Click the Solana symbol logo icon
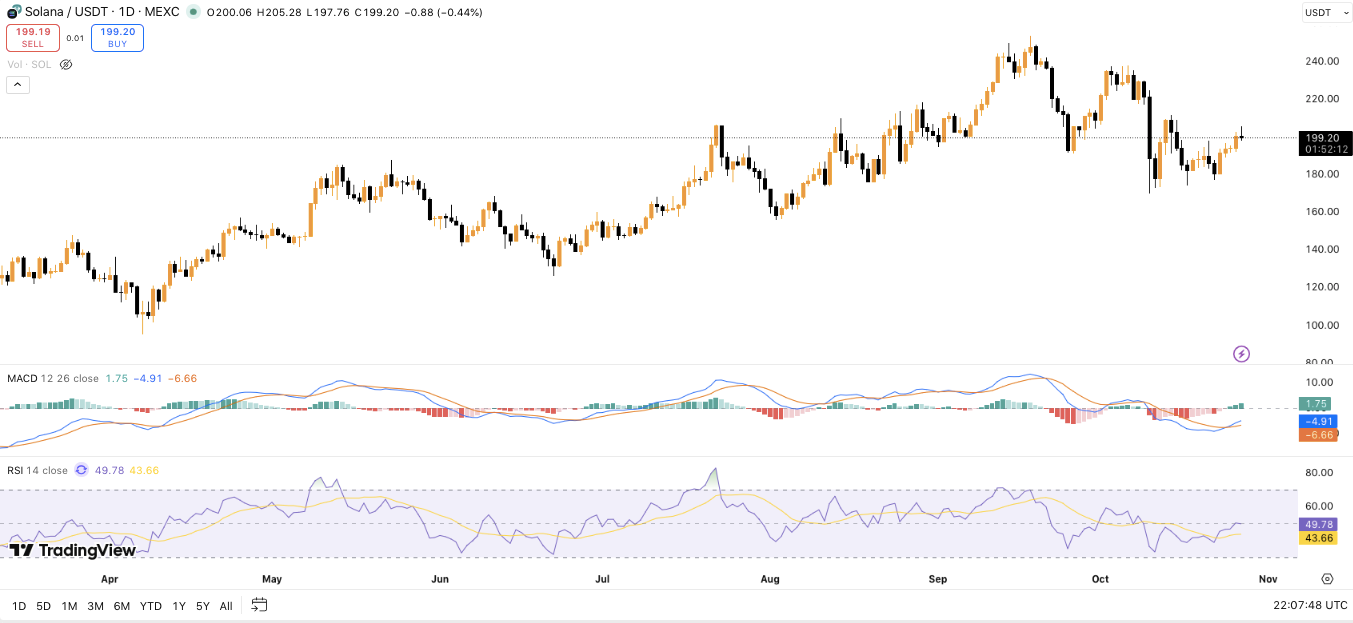This screenshot has width=1353, height=623. click(x=15, y=12)
